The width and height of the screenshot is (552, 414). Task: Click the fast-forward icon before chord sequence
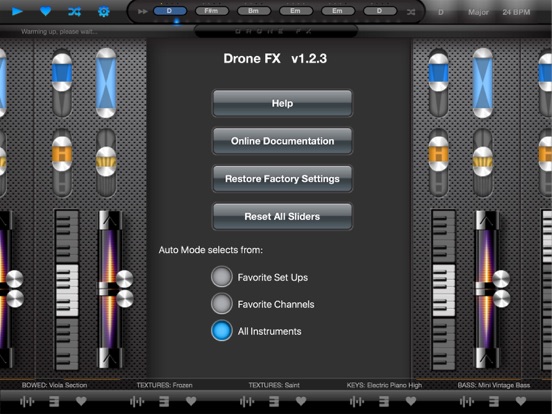(143, 12)
